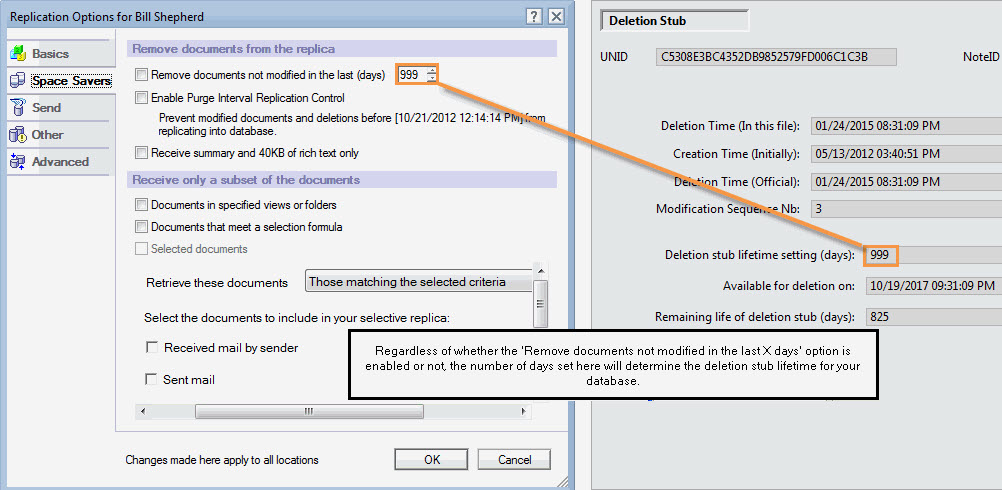Click the Send tab icon
This screenshot has height=490, width=1002.
[18, 108]
